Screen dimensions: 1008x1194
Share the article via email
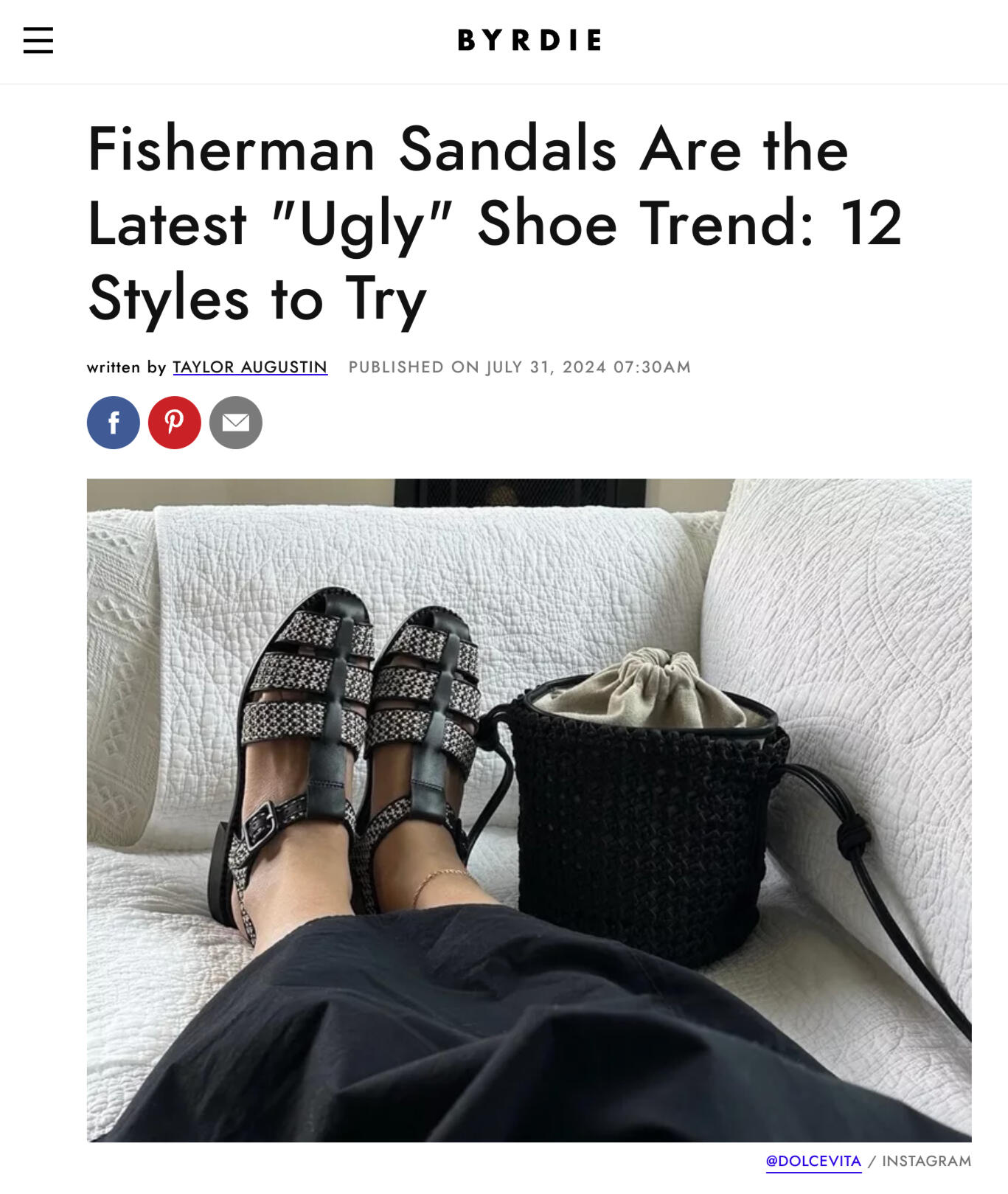tap(236, 423)
